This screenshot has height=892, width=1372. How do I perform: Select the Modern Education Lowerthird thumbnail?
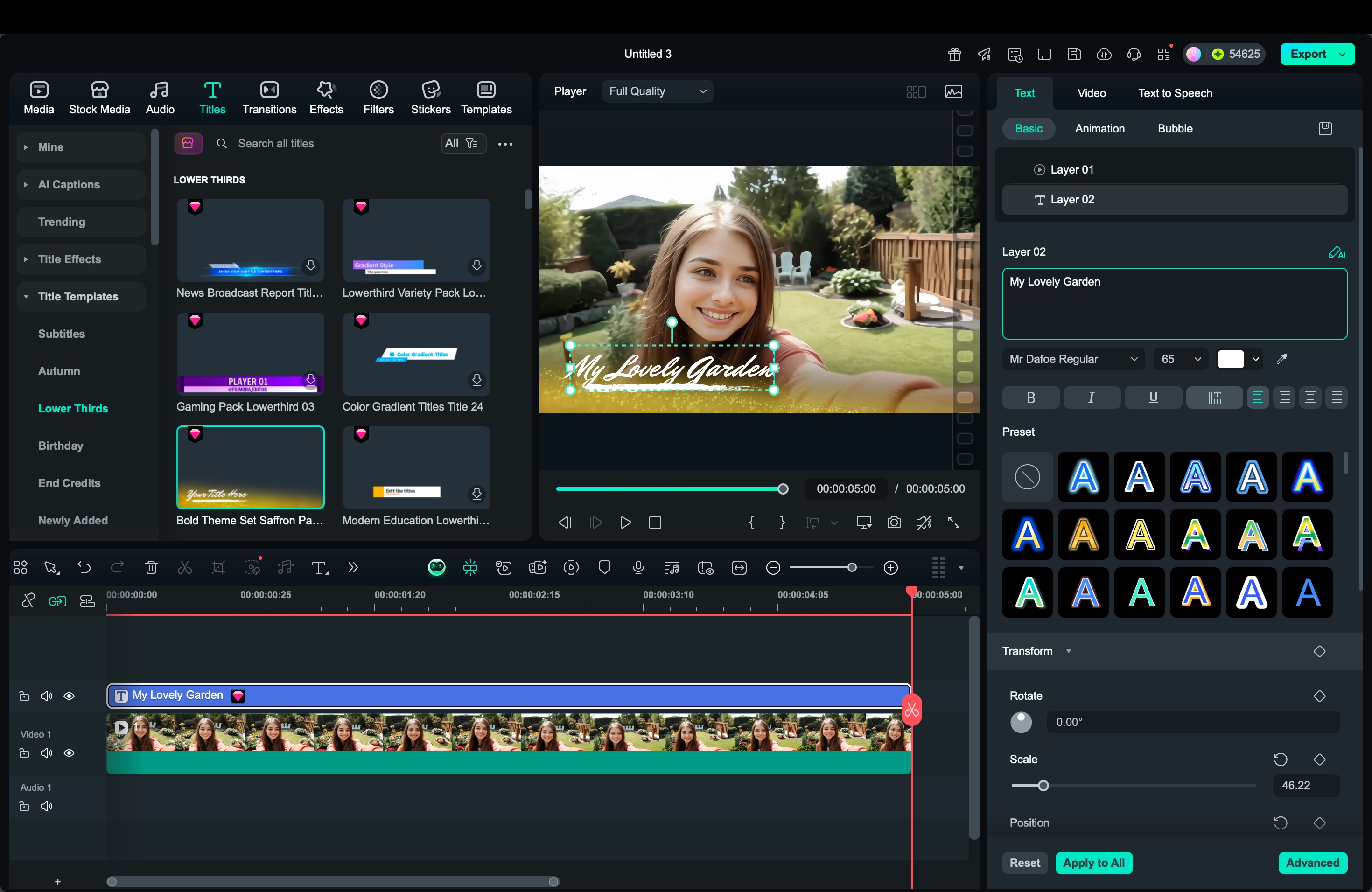coord(416,467)
